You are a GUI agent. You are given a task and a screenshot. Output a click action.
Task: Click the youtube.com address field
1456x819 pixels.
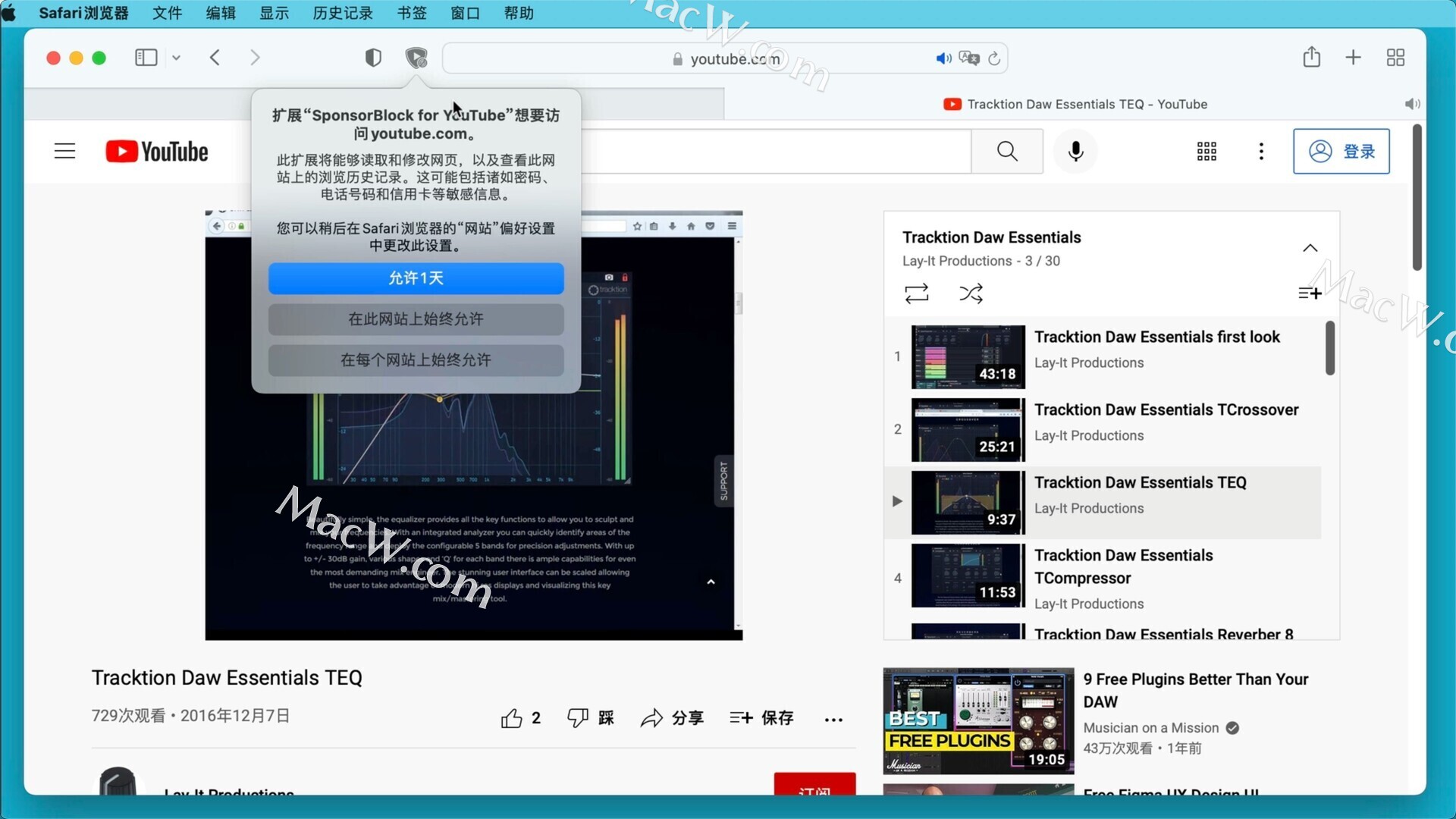coord(725,58)
